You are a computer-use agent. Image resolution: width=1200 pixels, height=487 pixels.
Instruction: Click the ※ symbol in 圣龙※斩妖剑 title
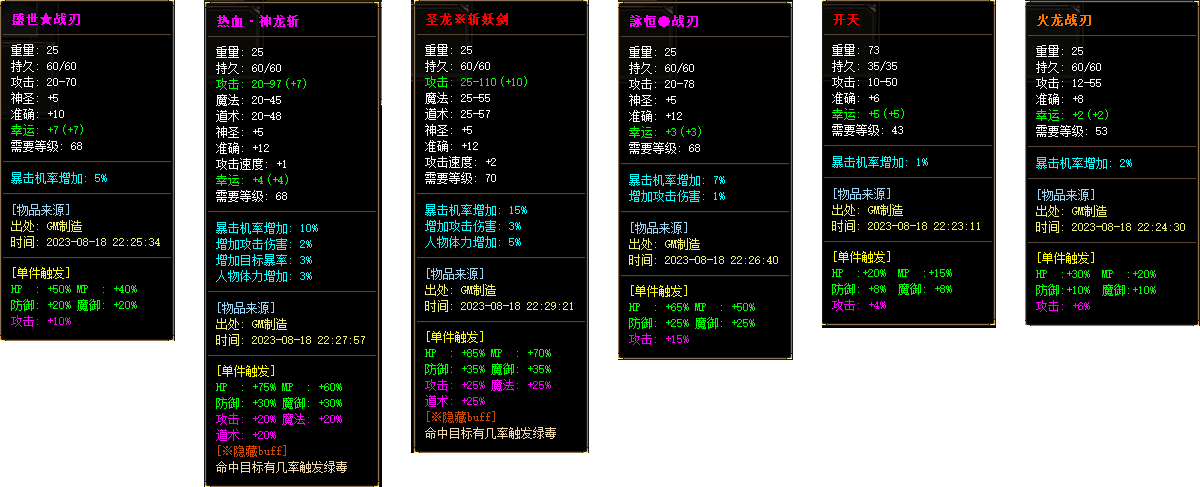click(x=461, y=19)
